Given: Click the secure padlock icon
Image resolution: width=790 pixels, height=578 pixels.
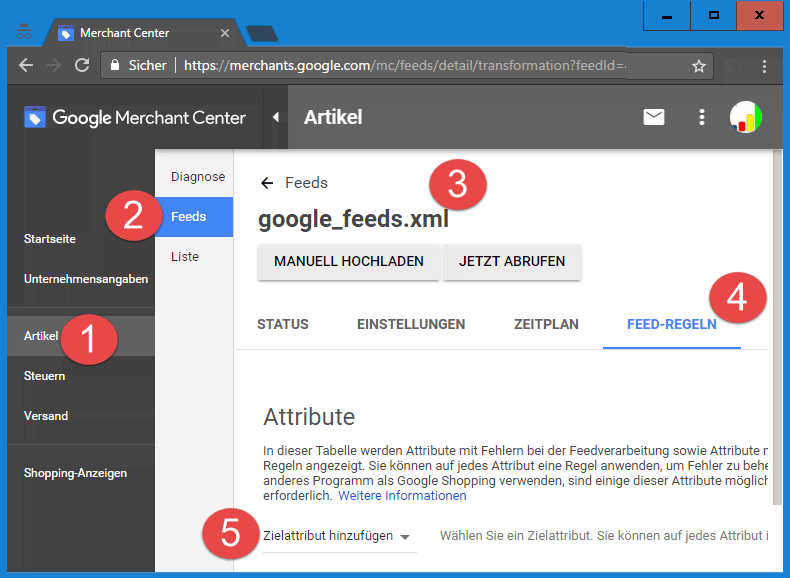Looking at the screenshot, I should point(115,65).
